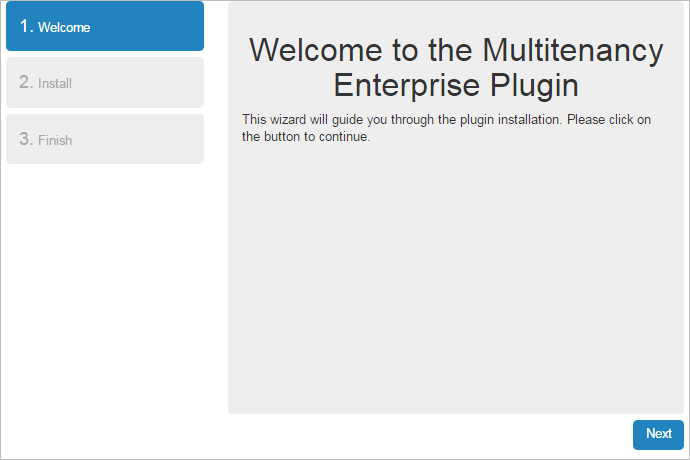Click the word 'Multitenancy' in the heading

point(573,51)
